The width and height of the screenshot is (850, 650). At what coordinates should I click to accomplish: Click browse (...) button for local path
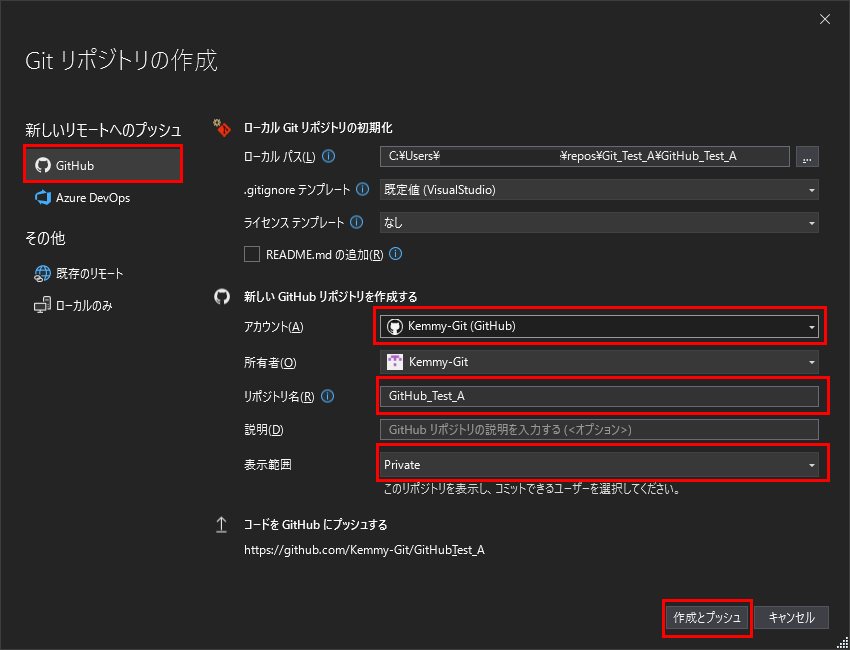pos(807,156)
